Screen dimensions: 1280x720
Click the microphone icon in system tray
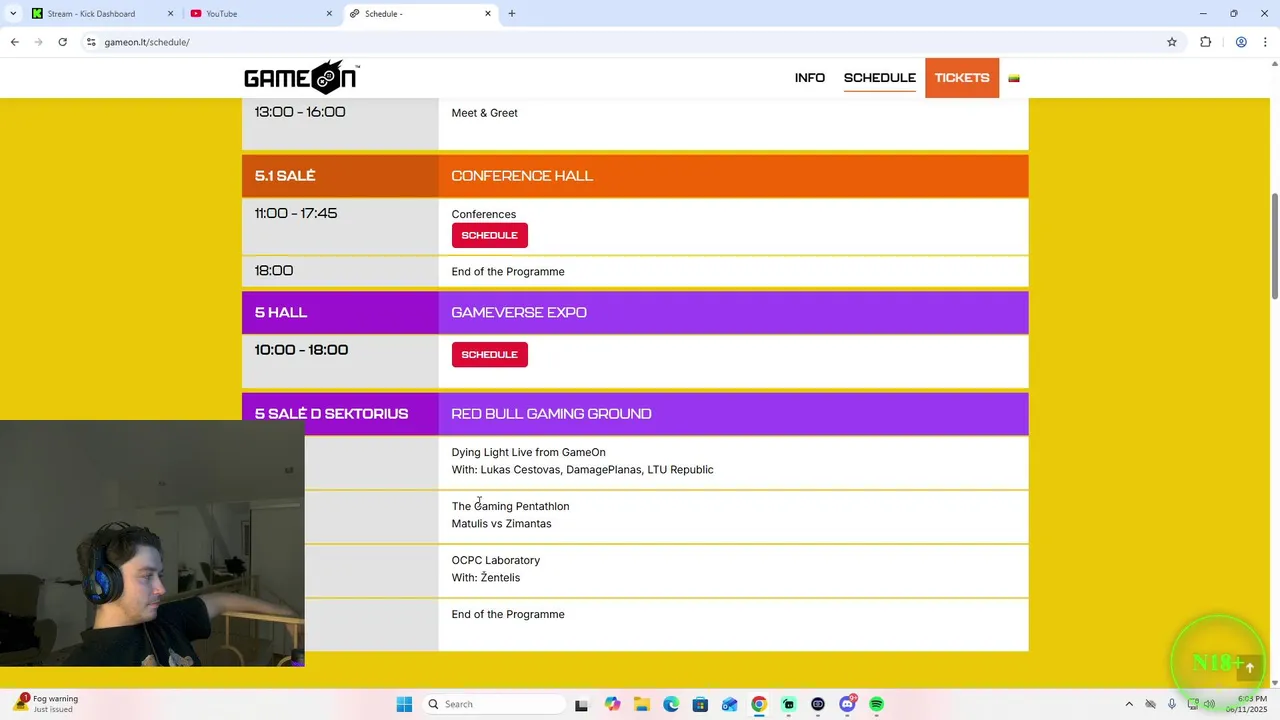1172,704
